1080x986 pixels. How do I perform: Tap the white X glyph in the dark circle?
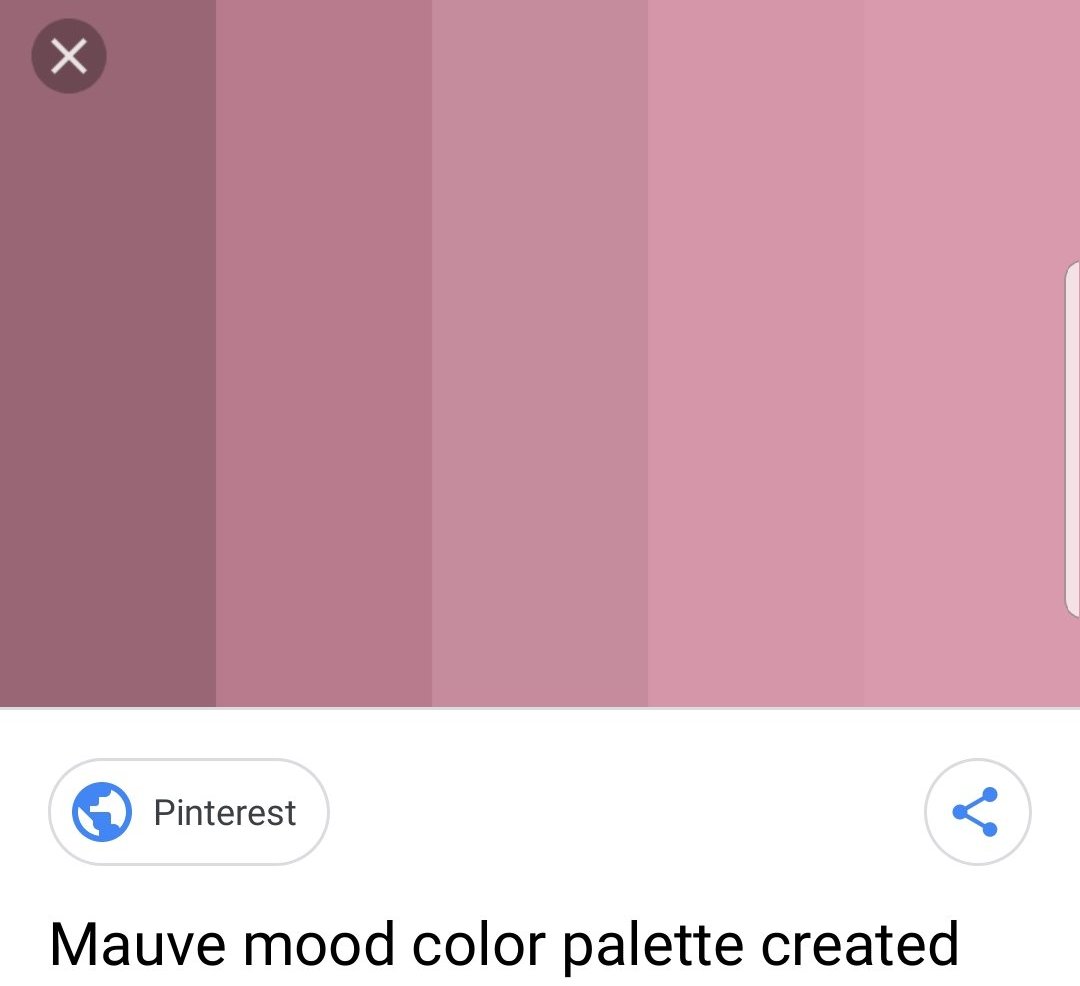69,56
